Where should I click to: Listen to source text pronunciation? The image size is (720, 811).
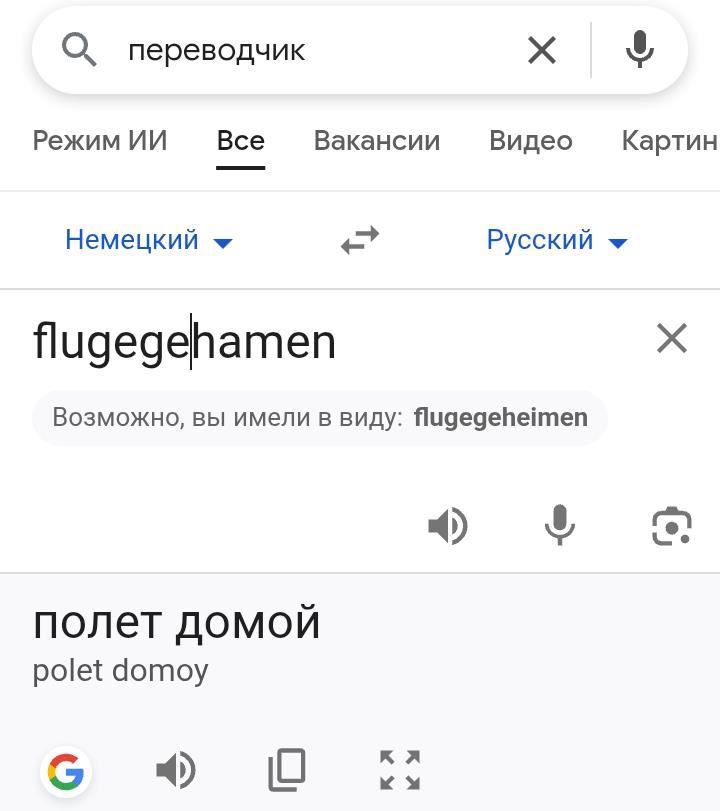[448, 526]
